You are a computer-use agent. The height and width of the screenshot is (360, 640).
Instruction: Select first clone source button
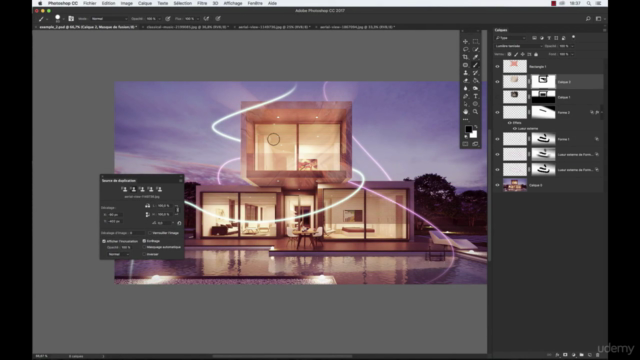pos(124,189)
